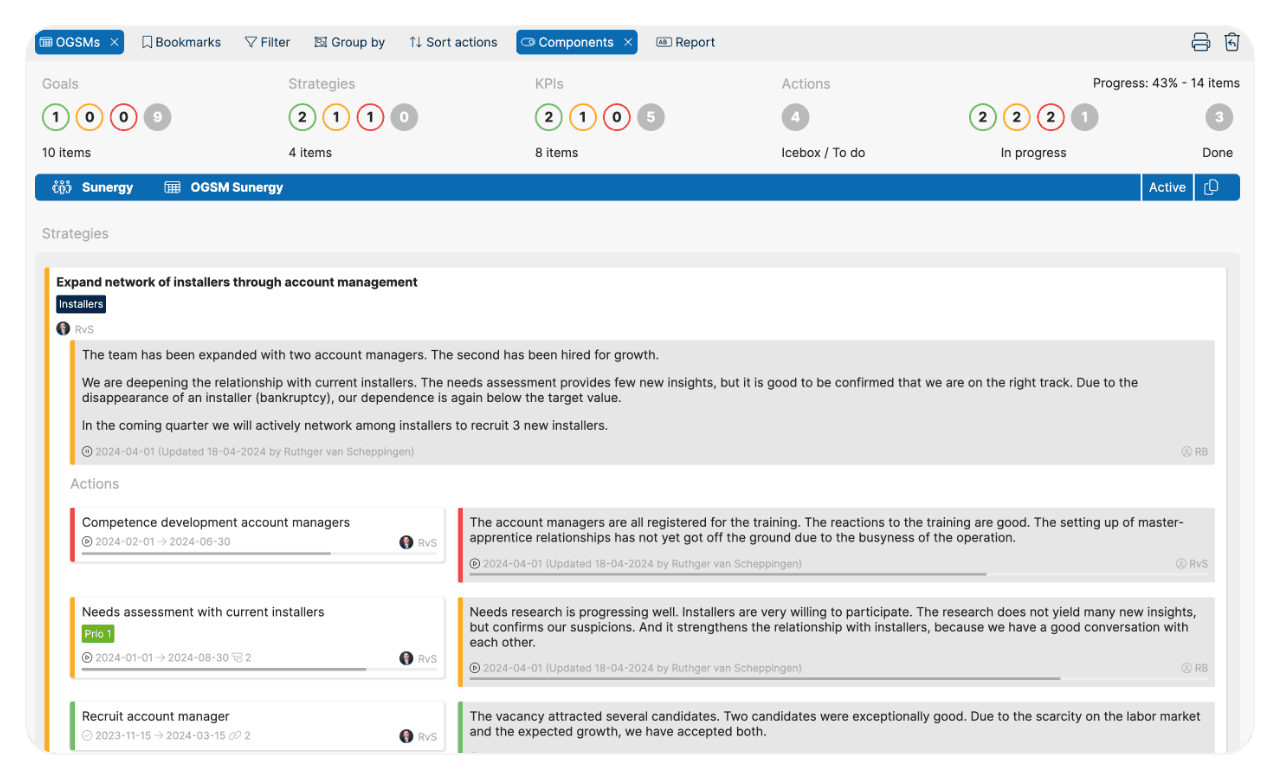Click the trash reset icon in the toolbar
1280x780 pixels.
1232,42
